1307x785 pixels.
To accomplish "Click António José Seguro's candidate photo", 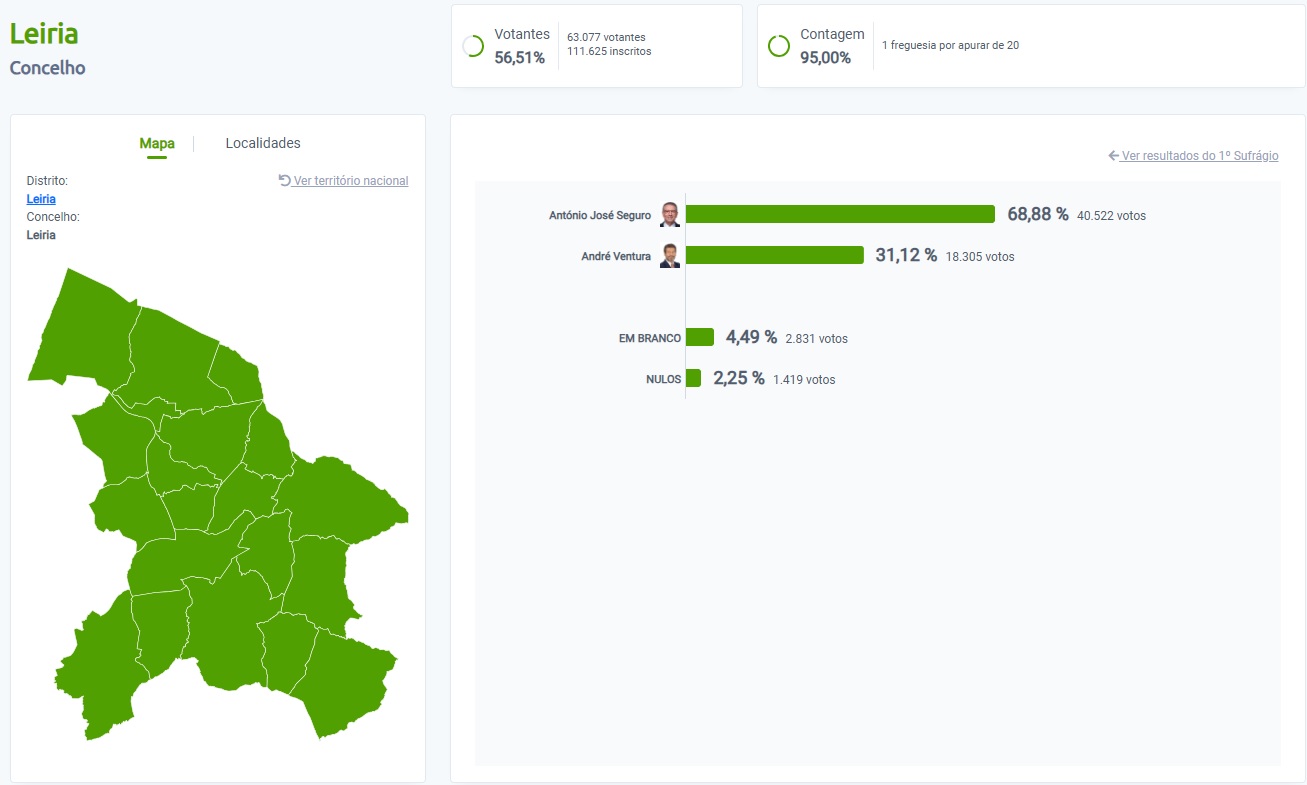I will 670,215.
